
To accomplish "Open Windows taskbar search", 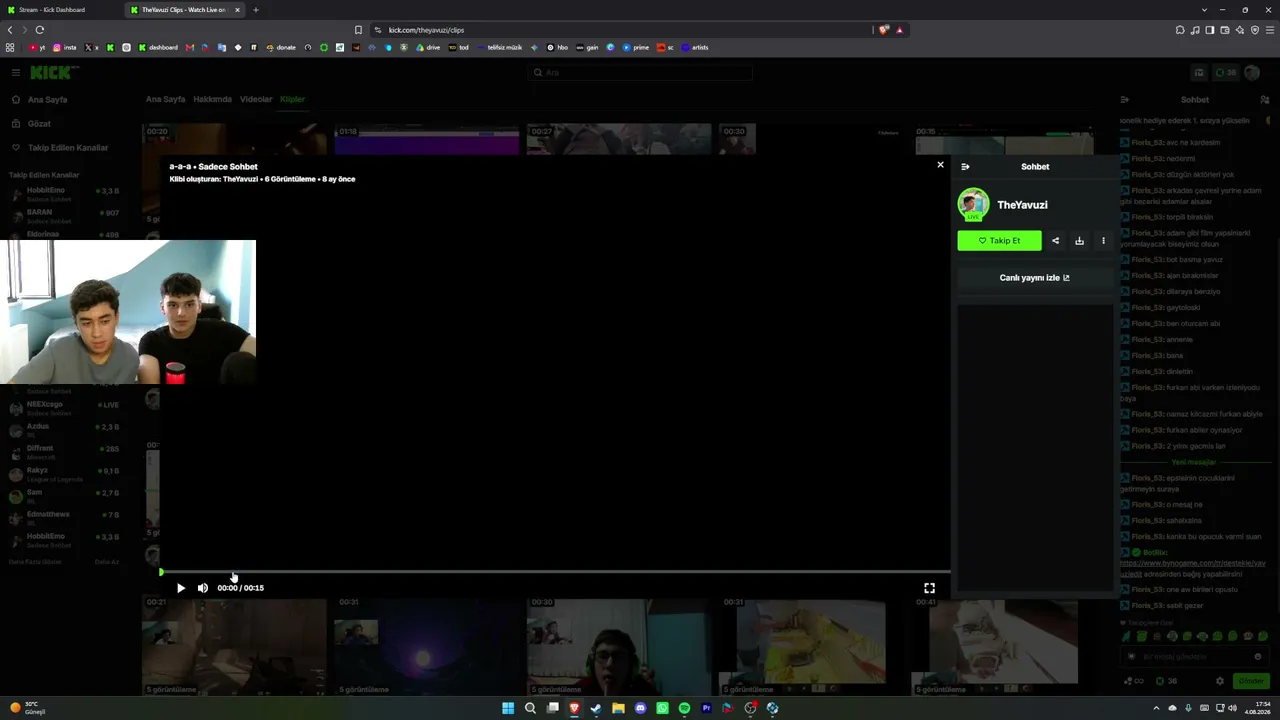I will 530,708.
